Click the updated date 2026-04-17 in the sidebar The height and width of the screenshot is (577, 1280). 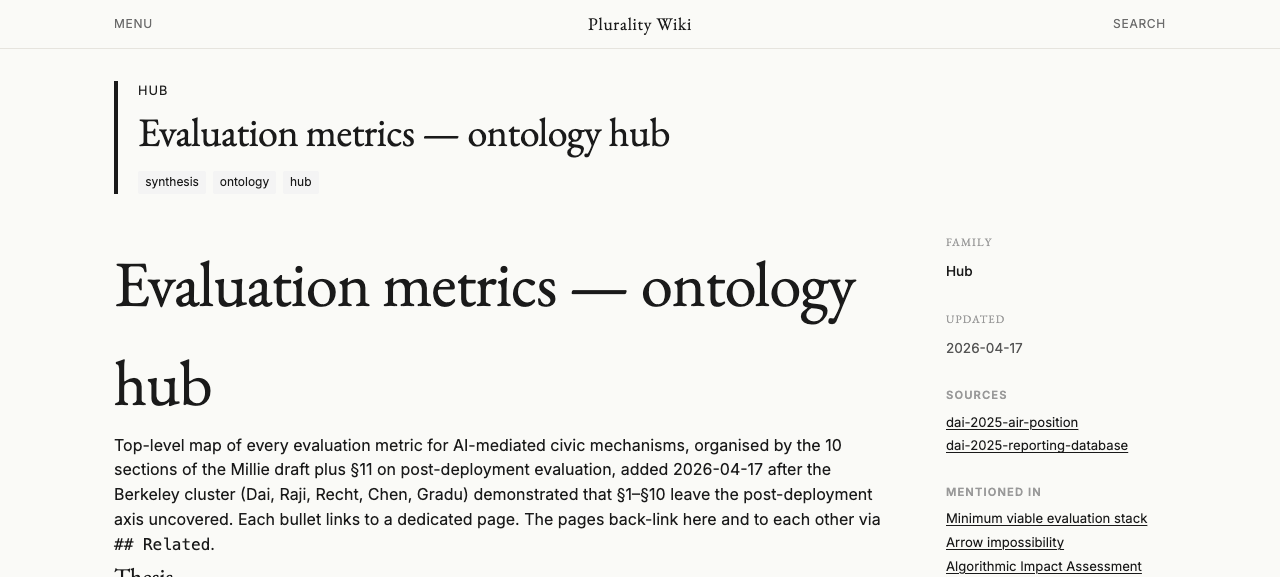984,348
